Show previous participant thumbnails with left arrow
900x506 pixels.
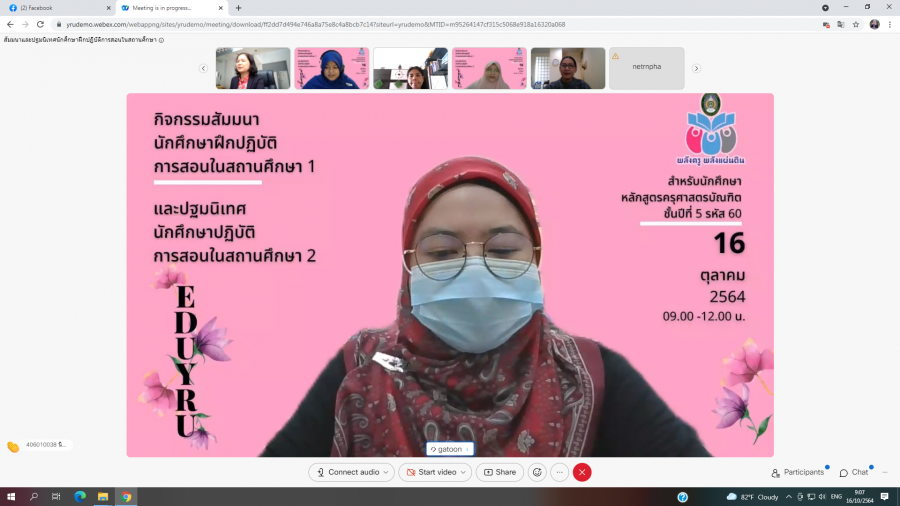[x=204, y=69]
